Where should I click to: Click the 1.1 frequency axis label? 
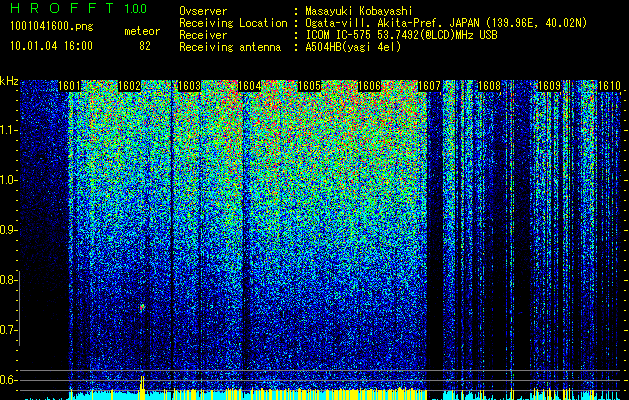[x=8, y=130]
